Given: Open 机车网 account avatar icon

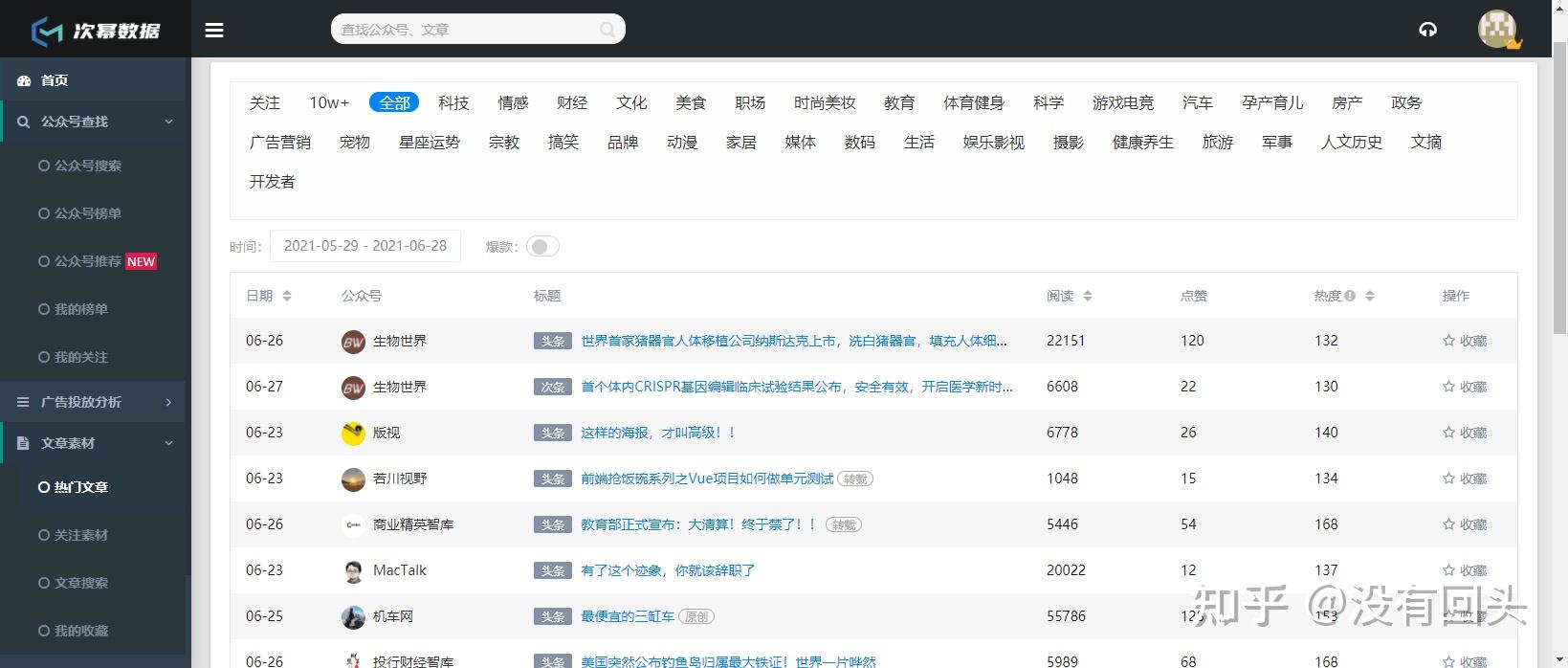Looking at the screenshot, I should (353, 617).
